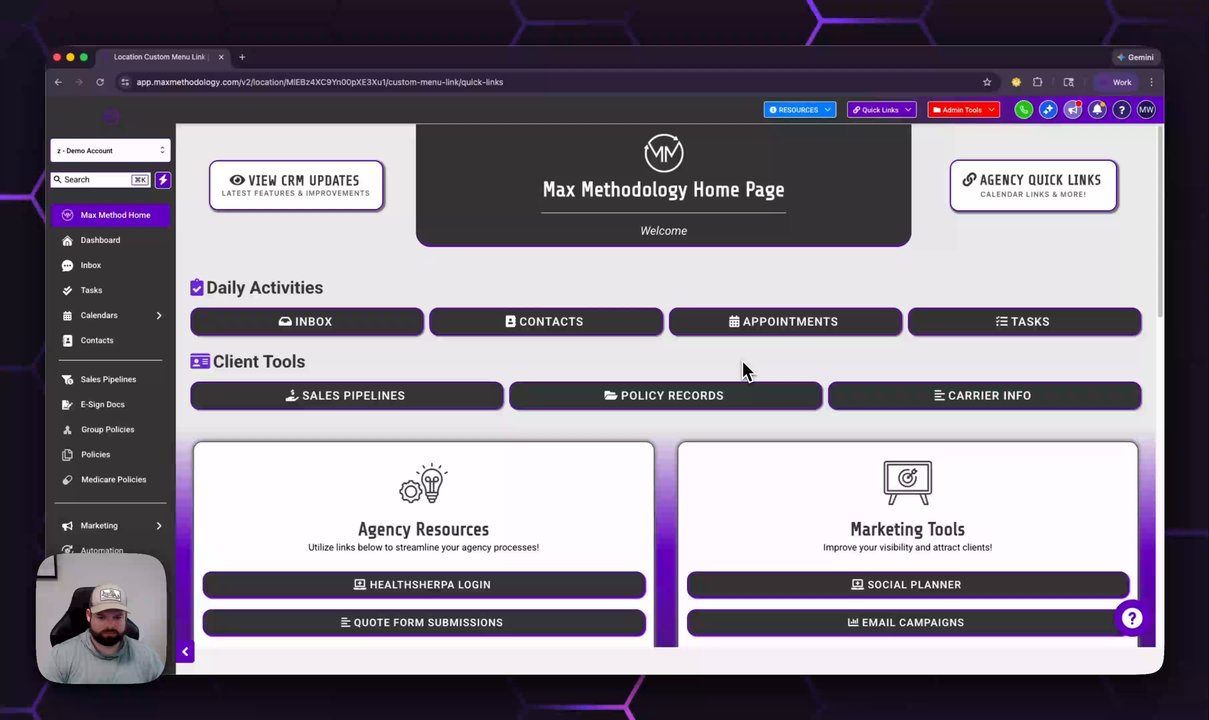The height and width of the screenshot is (720, 1209).
Task: Open the browser extensions puzzle icon
Action: coord(1037,82)
